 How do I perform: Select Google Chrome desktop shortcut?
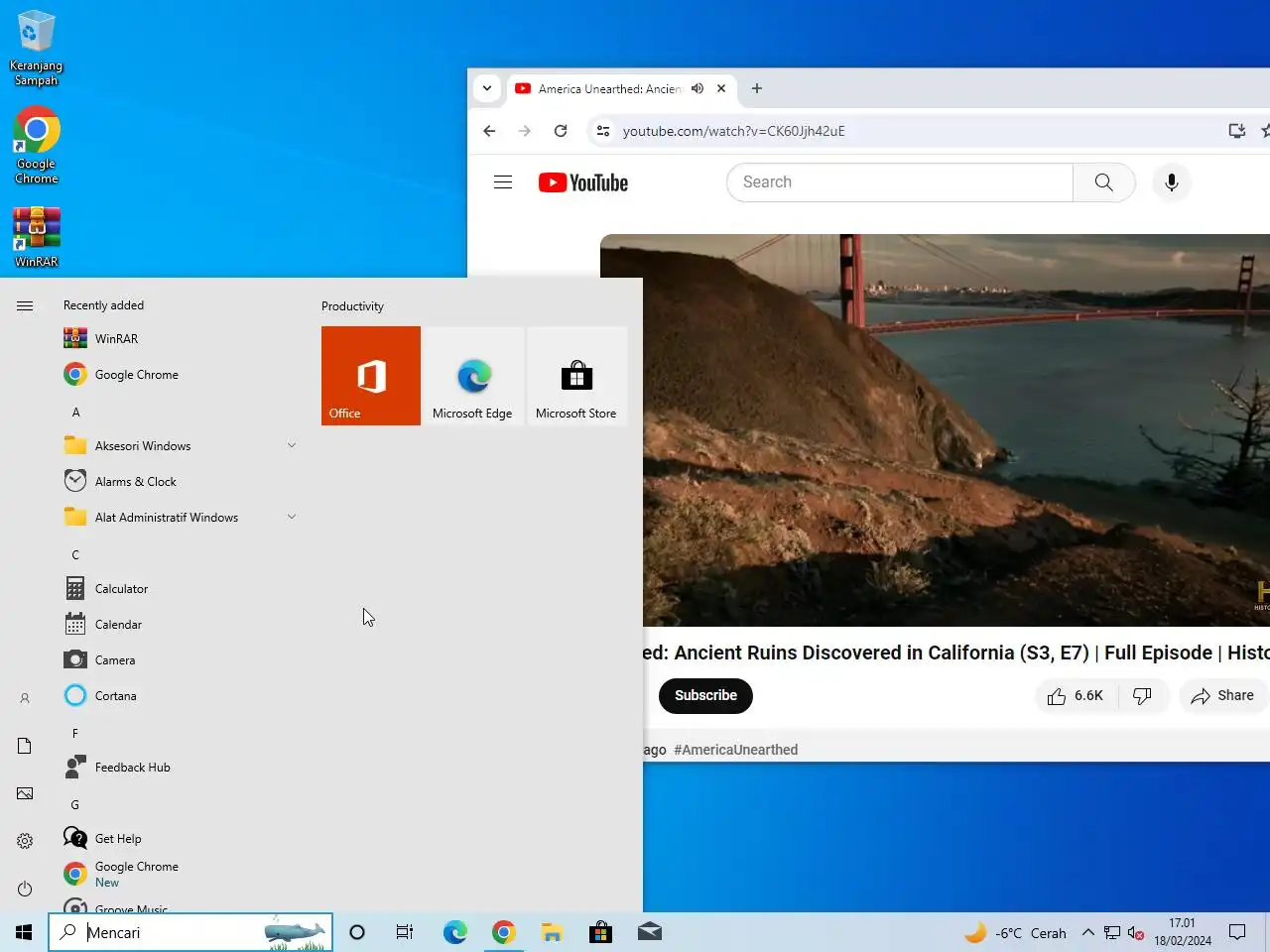36,147
